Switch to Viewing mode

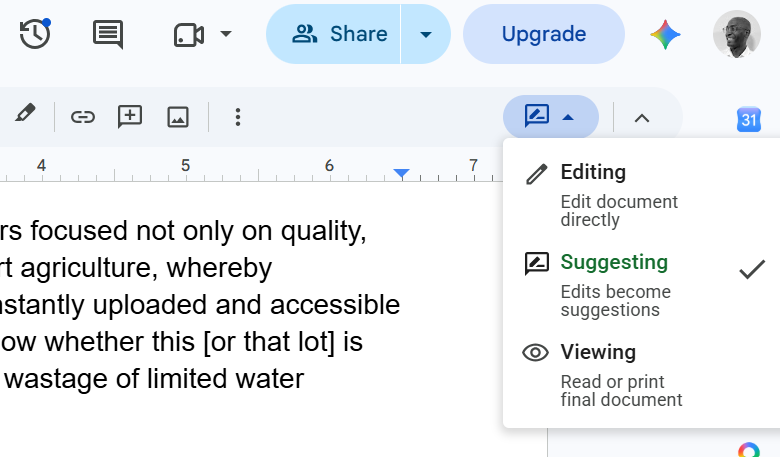[642, 374]
